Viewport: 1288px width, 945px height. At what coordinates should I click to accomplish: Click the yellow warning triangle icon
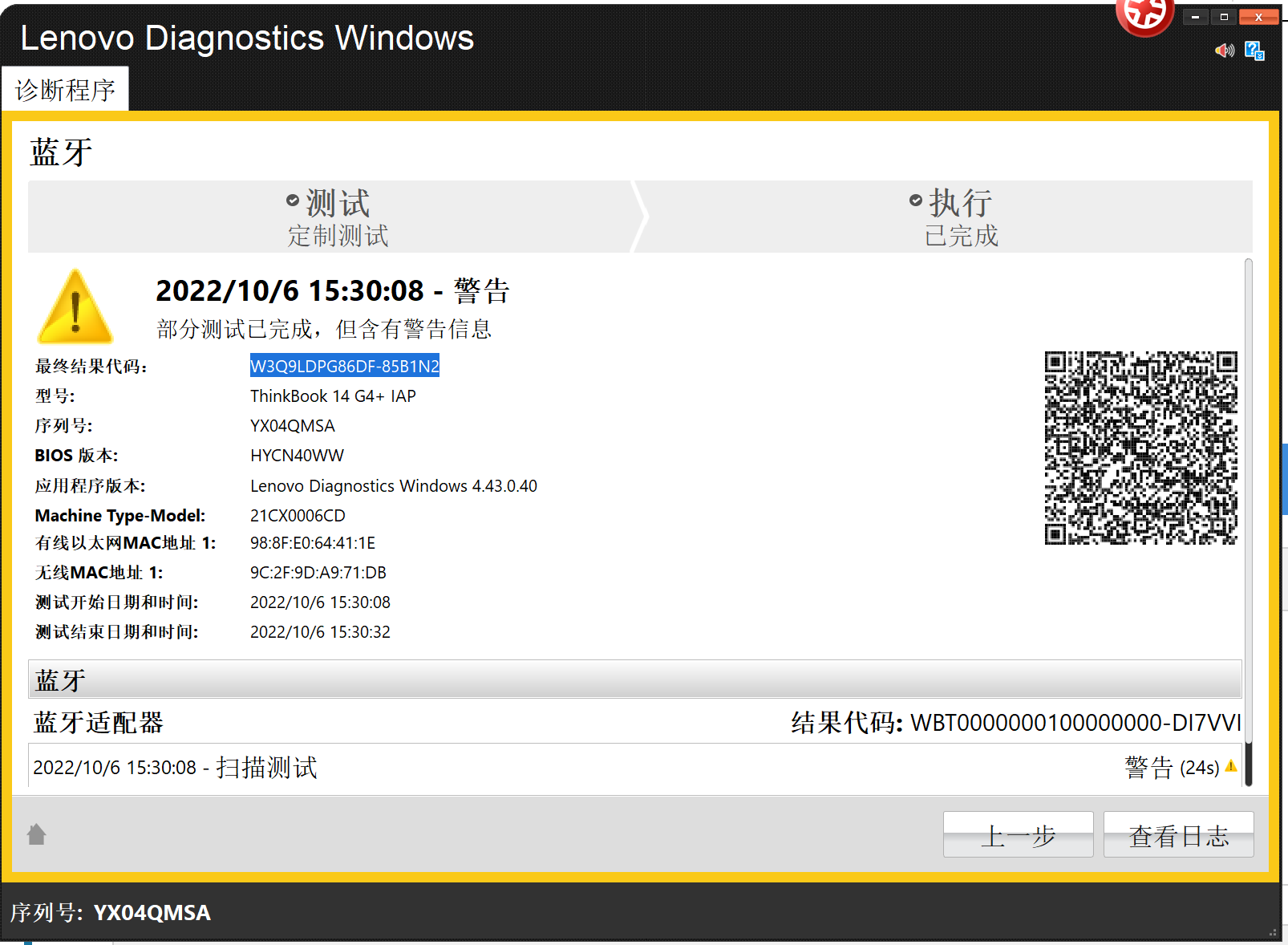click(x=75, y=306)
